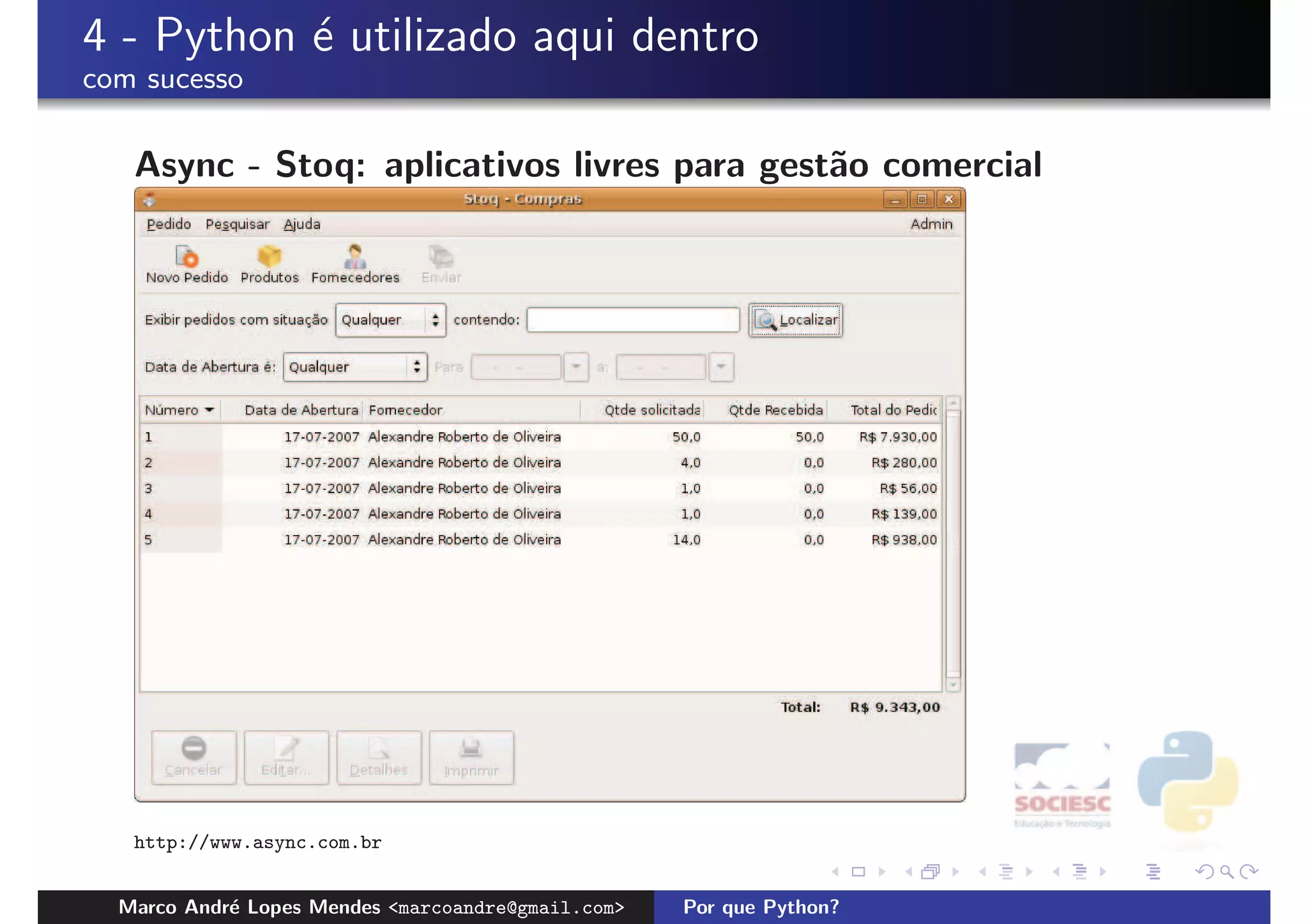Expand the Data de Abertura Qualquer dropdown

pos(355,367)
